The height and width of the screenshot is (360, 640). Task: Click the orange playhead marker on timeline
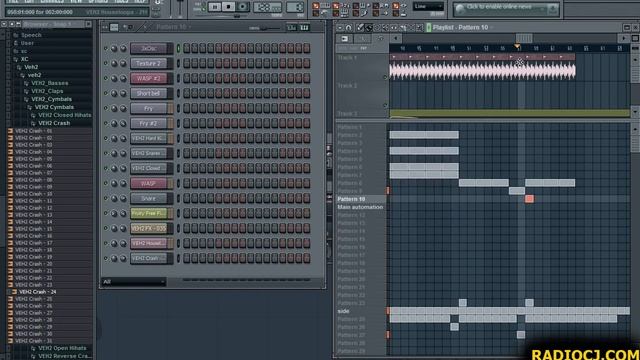(517, 46)
